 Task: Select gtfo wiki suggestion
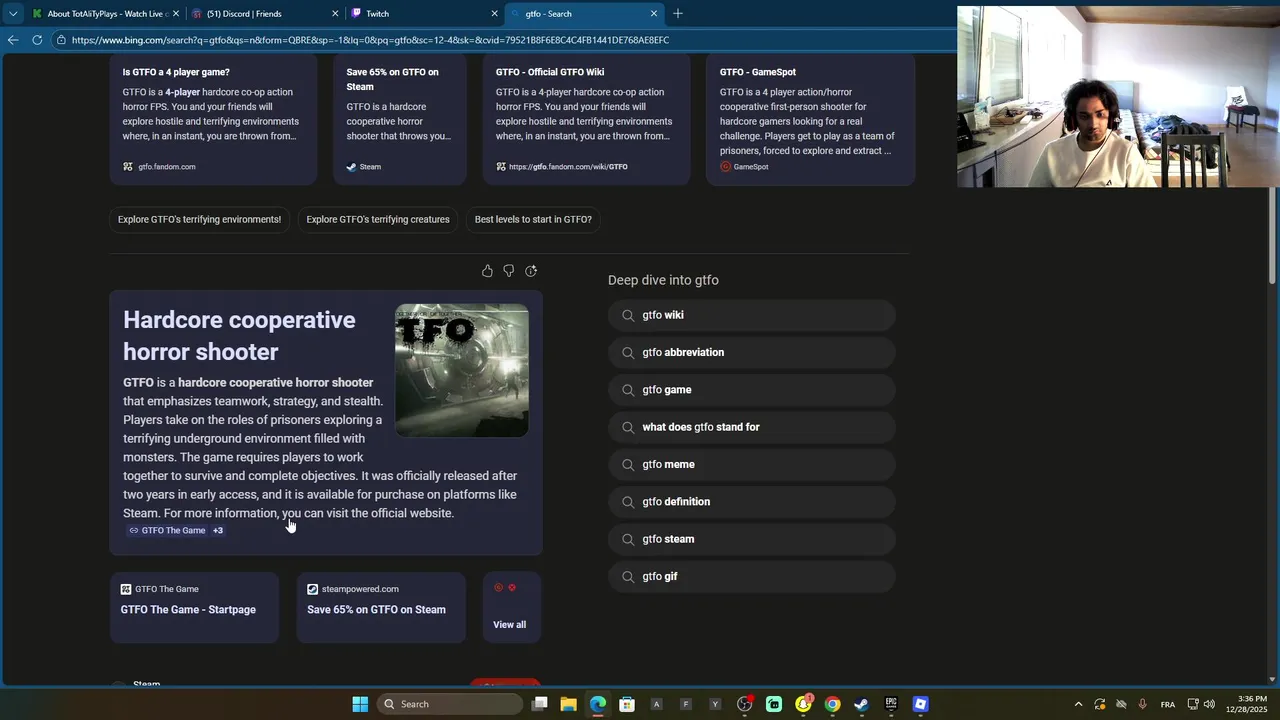point(751,315)
